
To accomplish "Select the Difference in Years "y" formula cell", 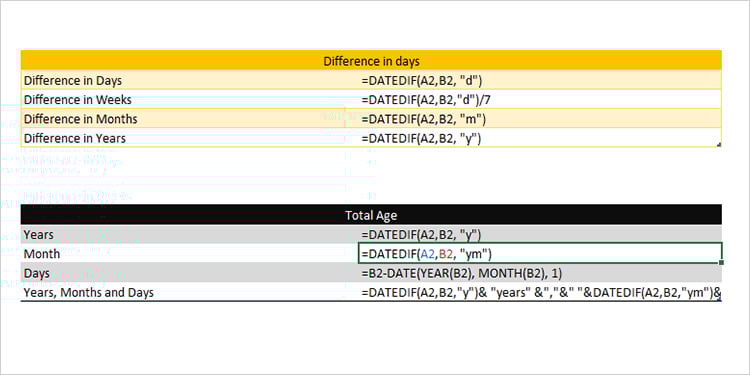I will [x=540, y=138].
